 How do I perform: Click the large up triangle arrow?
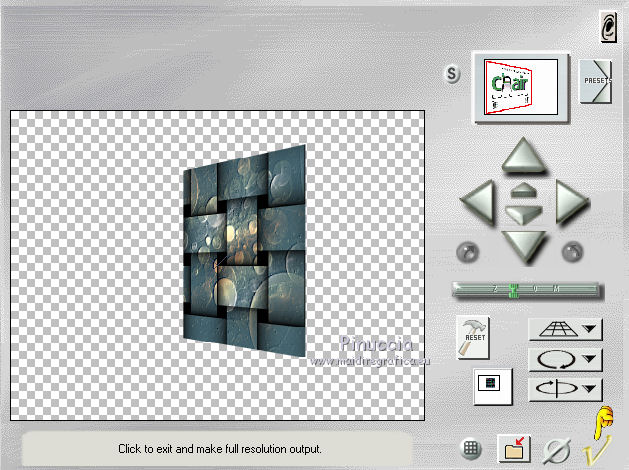[523, 155]
